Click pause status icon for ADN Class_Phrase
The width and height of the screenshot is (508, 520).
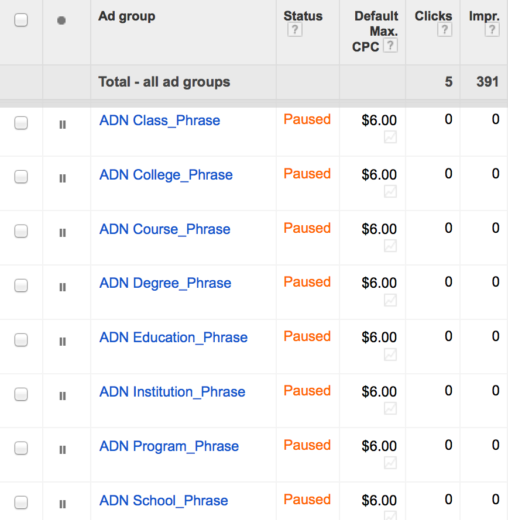point(62,125)
